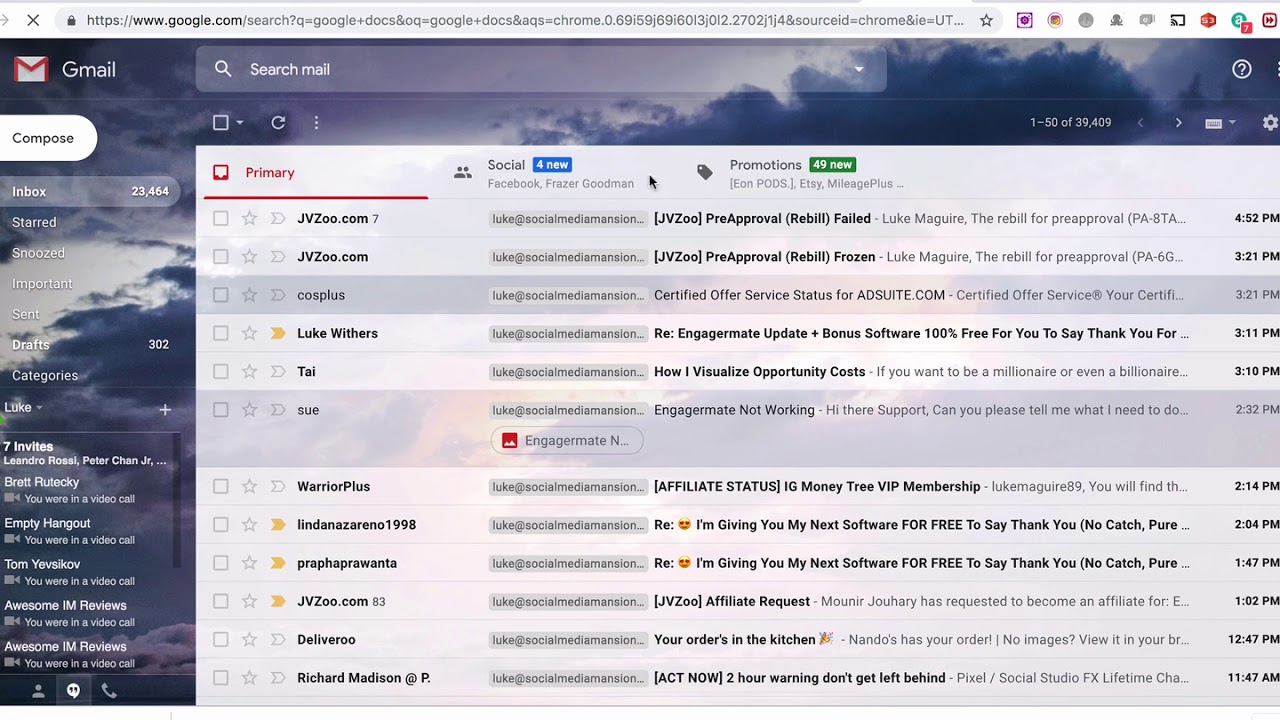Open search options dropdown arrow
This screenshot has width=1280, height=720.
[858, 69]
